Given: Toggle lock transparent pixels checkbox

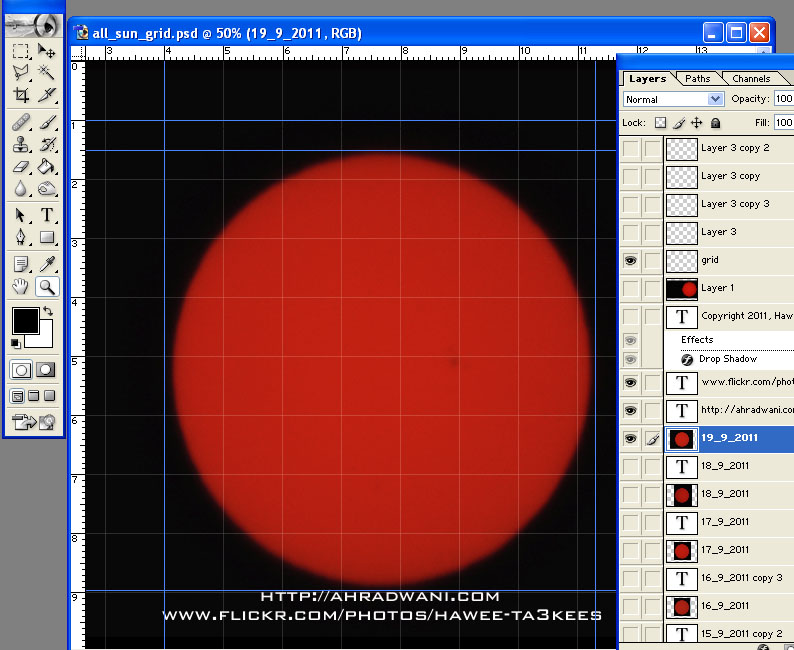Looking at the screenshot, I should click(x=660, y=123).
